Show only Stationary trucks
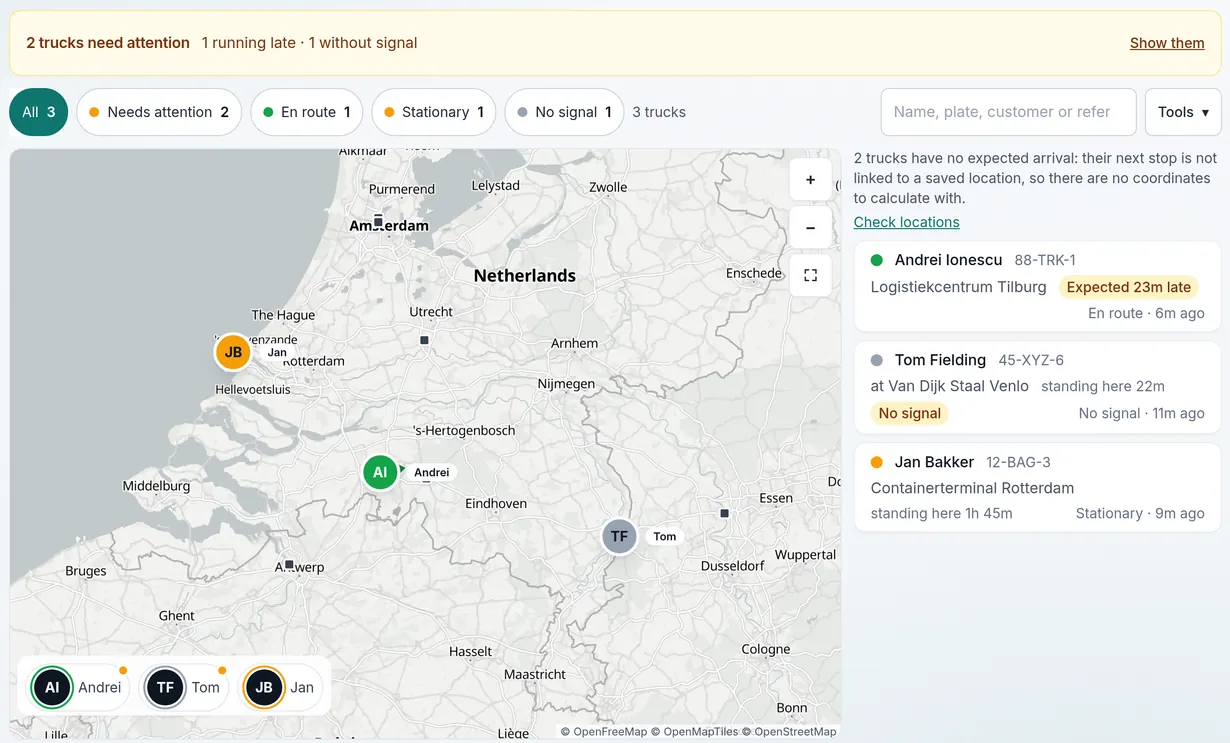 point(434,112)
